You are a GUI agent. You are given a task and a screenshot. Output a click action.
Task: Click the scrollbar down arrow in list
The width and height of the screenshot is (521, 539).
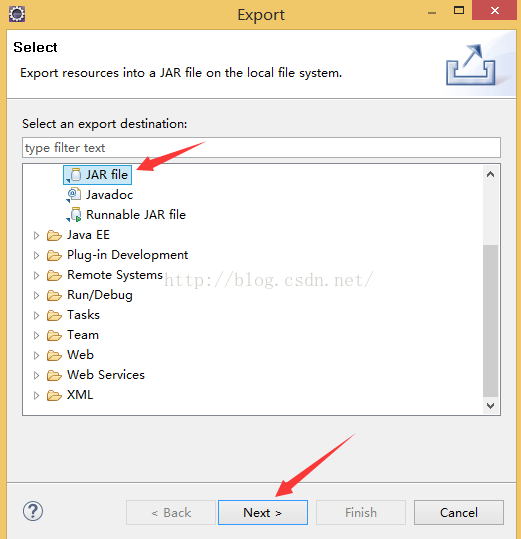pos(490,406)
